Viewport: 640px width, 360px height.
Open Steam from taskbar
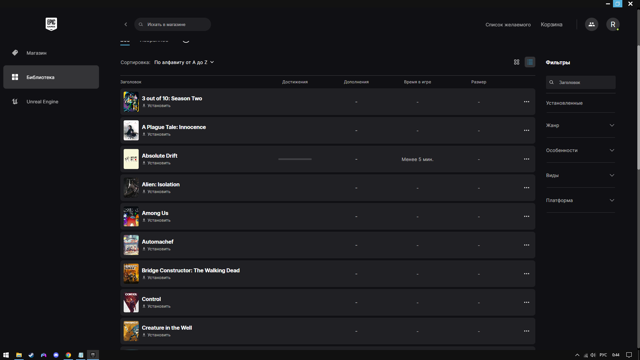click(31, 355)
